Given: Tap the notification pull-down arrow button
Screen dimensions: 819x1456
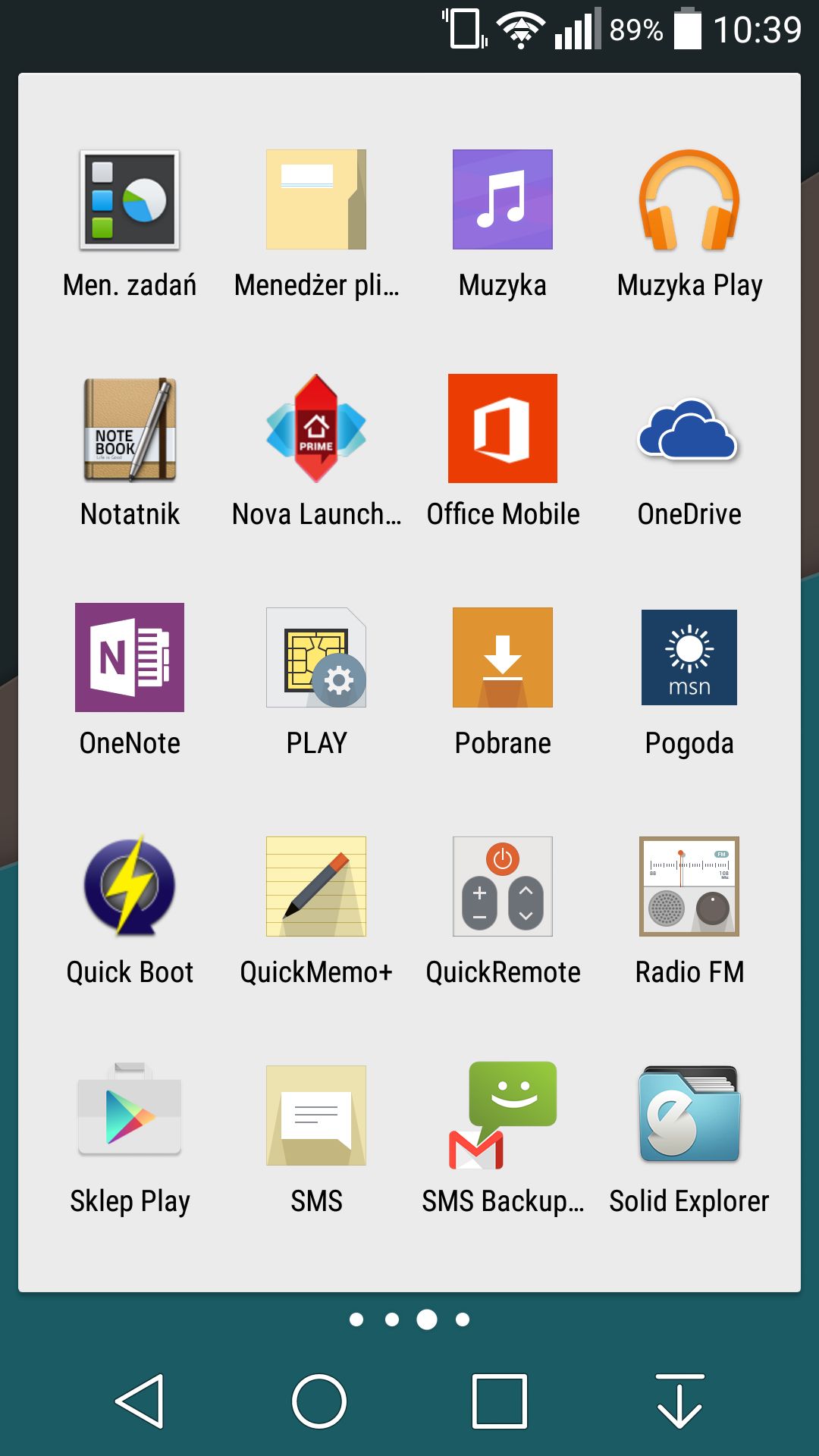Looking at the screenshot, I should tap(679, 1401).
